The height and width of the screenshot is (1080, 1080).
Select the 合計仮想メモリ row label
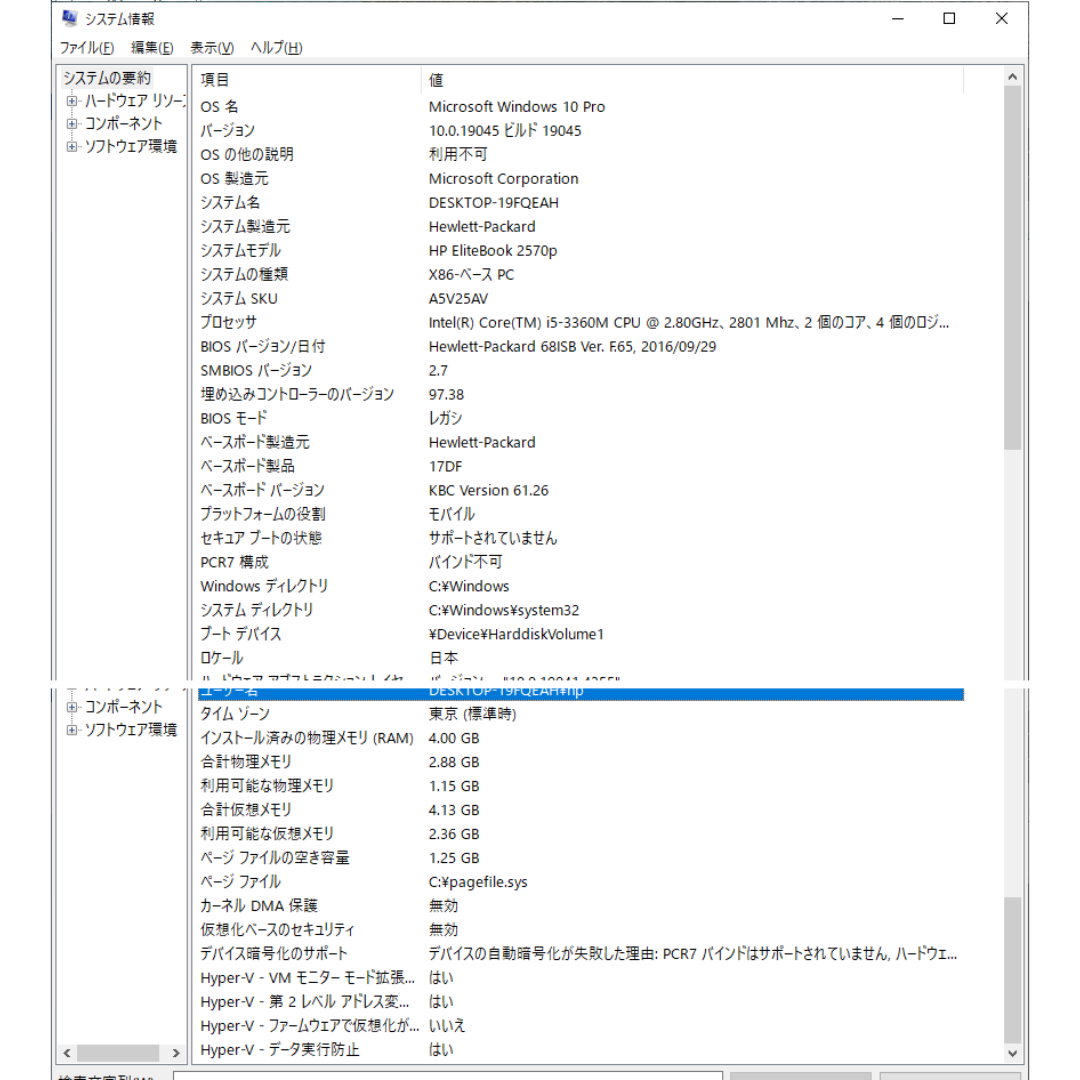tap(246, 810)
